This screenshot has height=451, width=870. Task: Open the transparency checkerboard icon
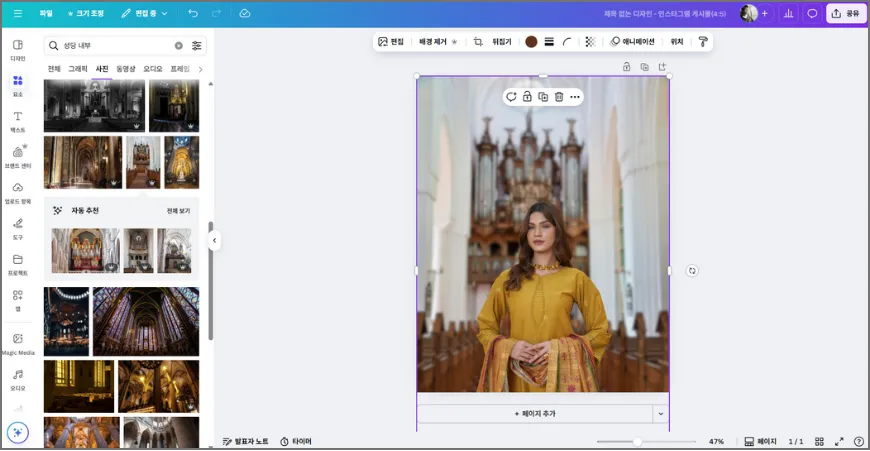click(x=590, y=42)
